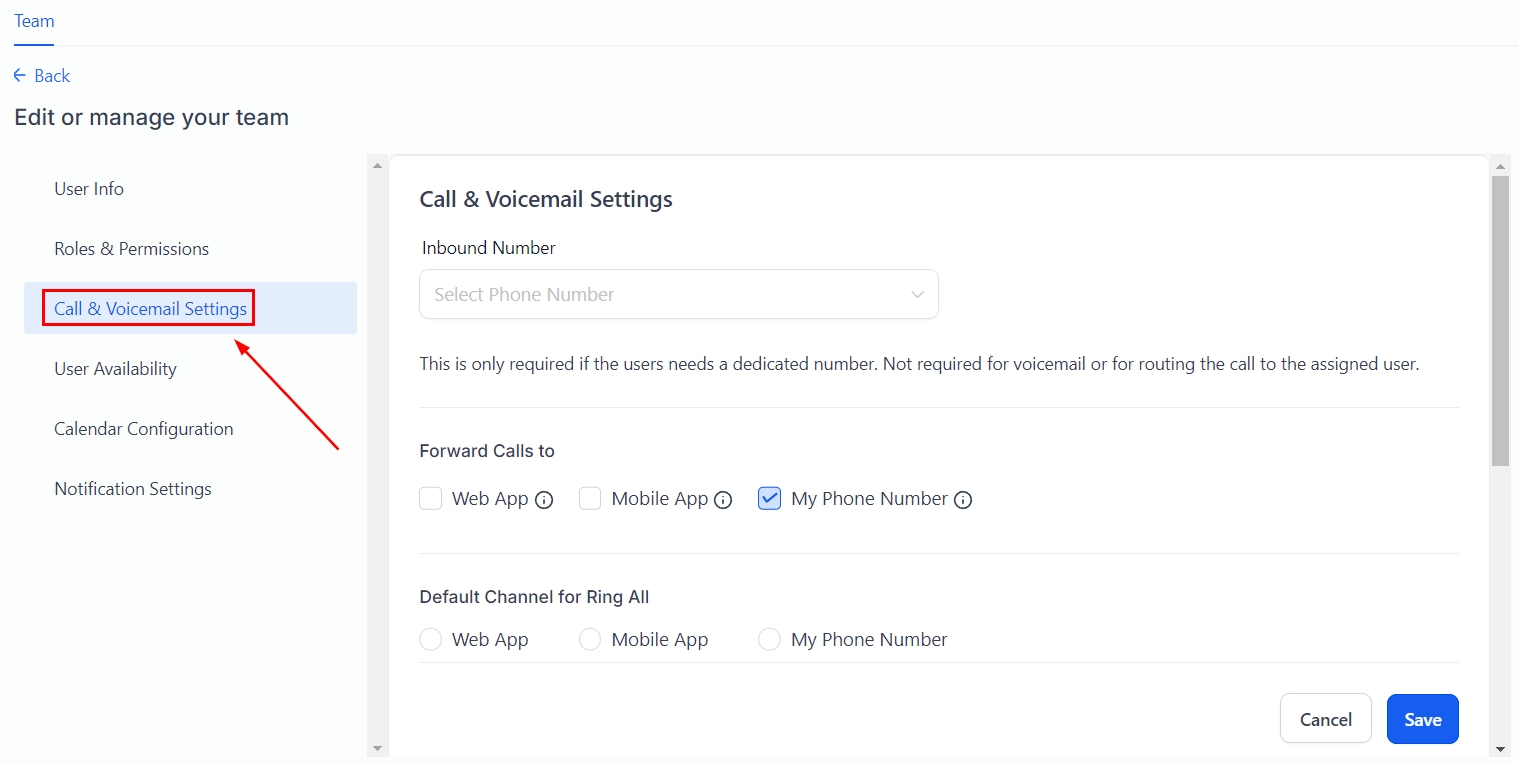Enable the Web App forwarding checkbox

[431, 498]
